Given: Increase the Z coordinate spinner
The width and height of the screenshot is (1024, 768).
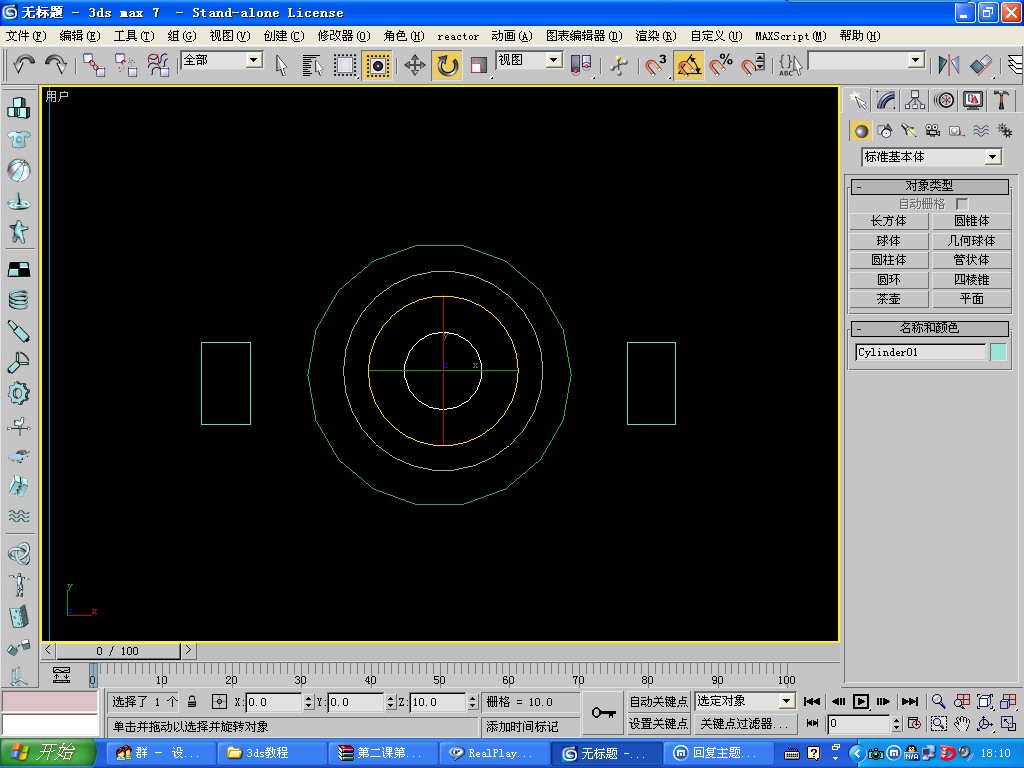Looking at the screenshot, I should click(473, 697).
